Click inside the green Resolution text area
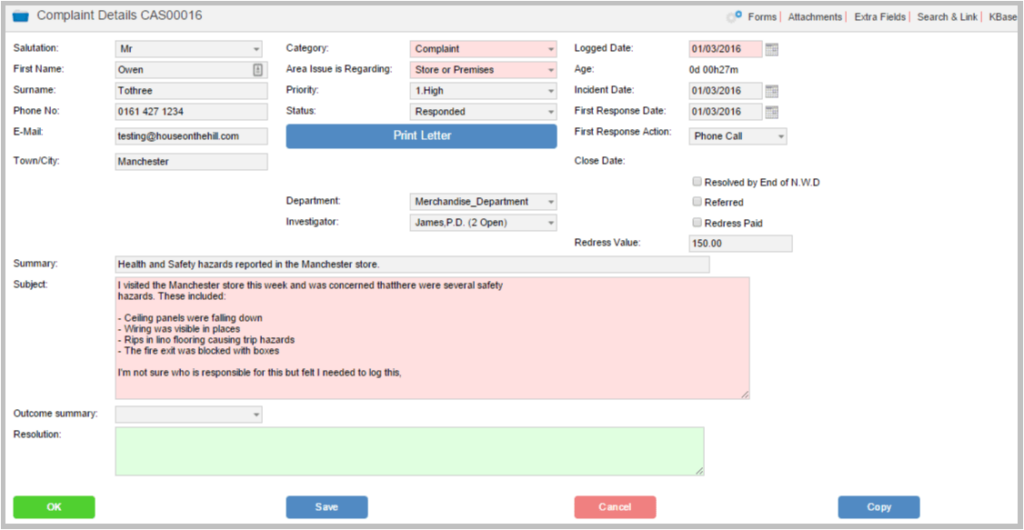Screen dimensions: 1024x530 point(409,451)
